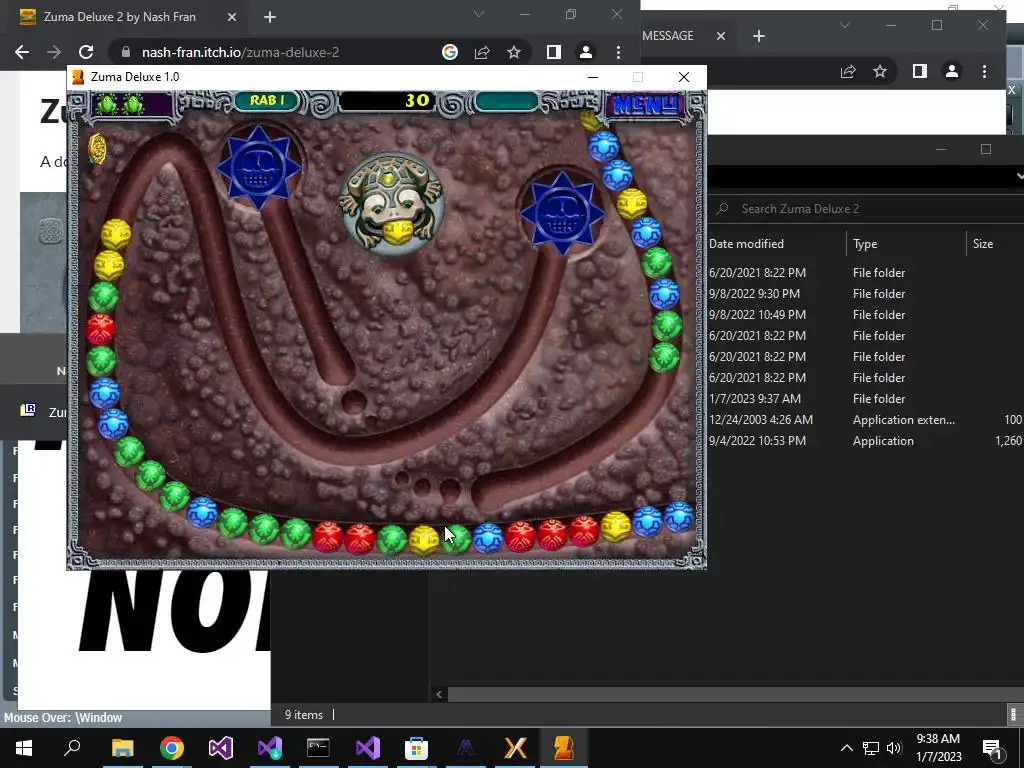Bookmark the nash-fran.itch.io page with the star
The height and width of the screenshot is (768, 1024).
[514, 52]
